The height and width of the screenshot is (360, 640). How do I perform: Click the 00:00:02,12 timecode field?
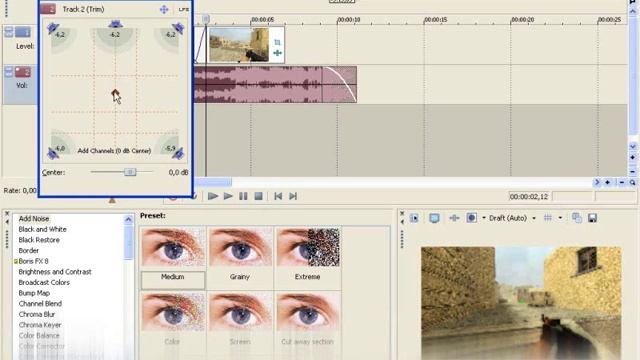(x=529, y=197)
